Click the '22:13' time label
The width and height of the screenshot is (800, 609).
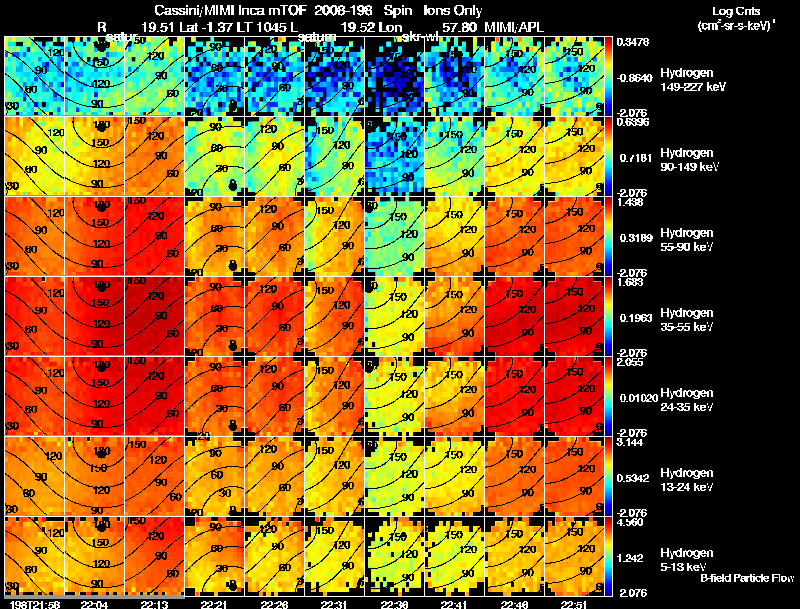(x=154, y=604)
